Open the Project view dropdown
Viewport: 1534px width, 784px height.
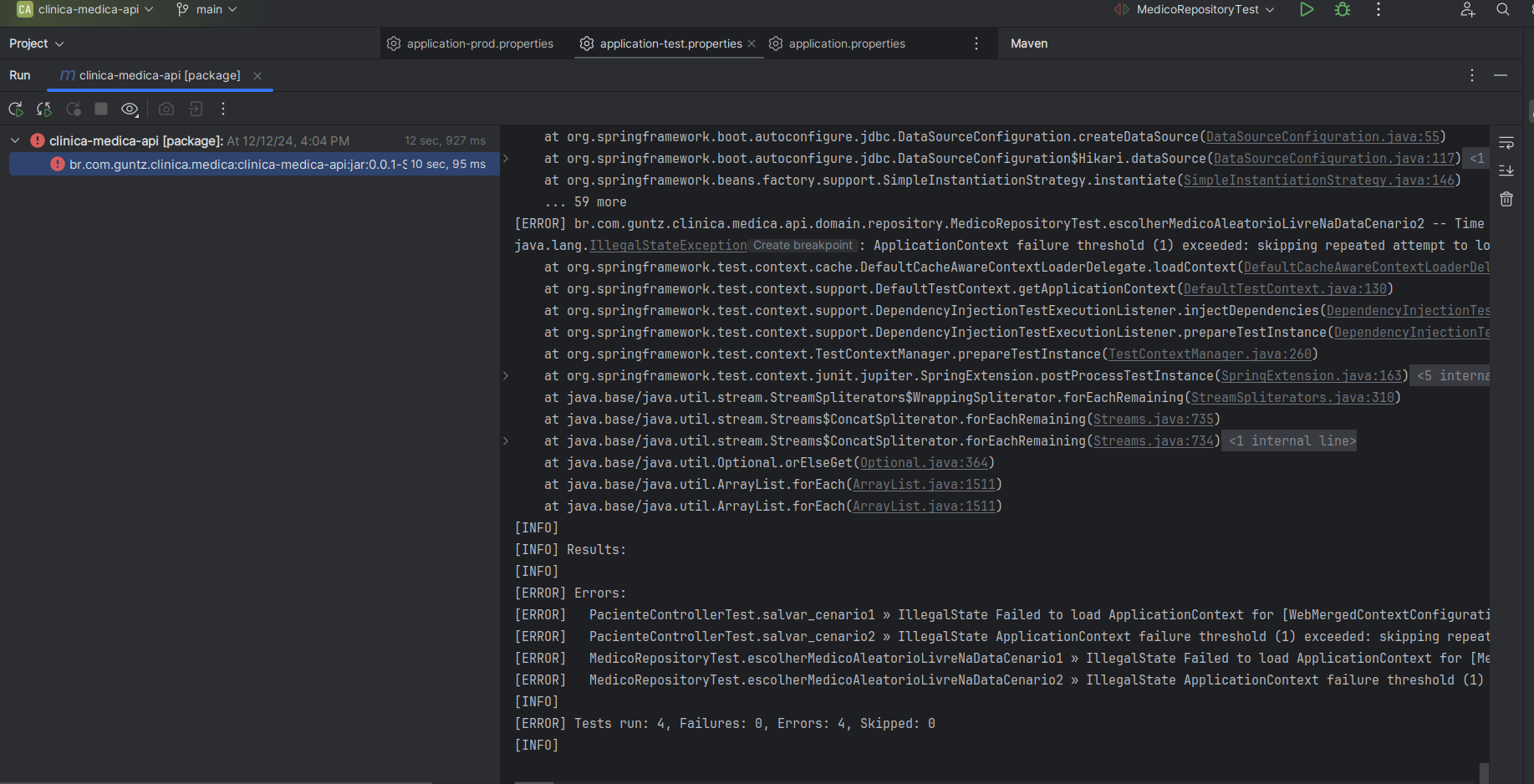36,43
